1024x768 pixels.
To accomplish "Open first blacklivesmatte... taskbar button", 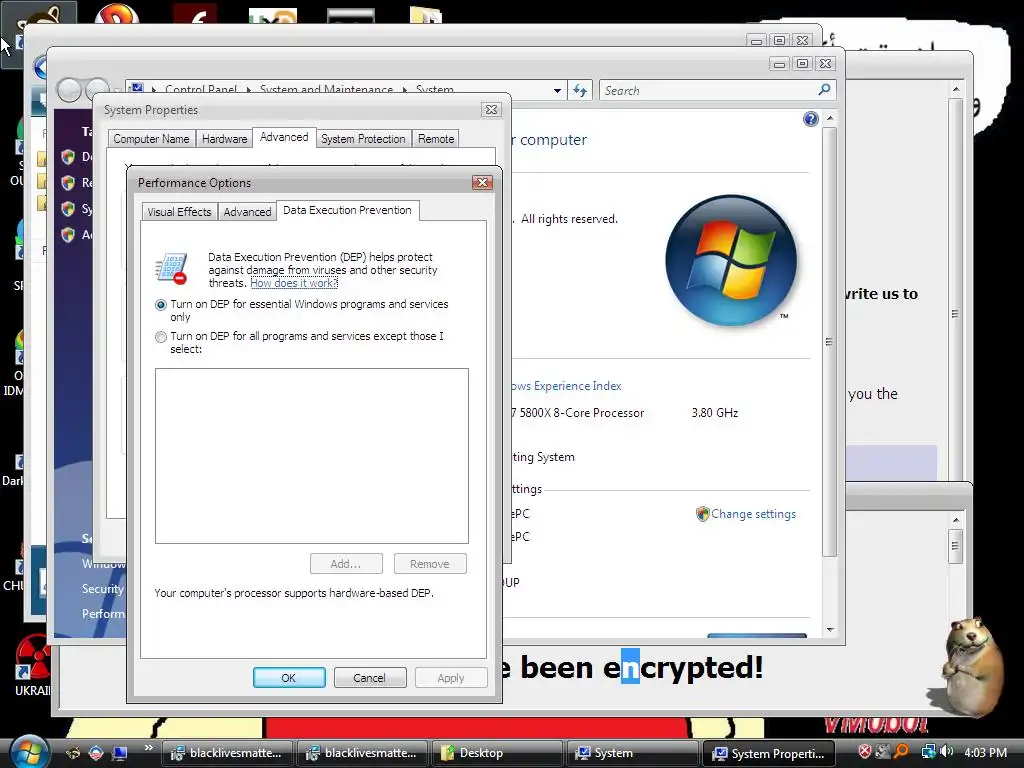I will pyautogui.click(x=227, y=753).
